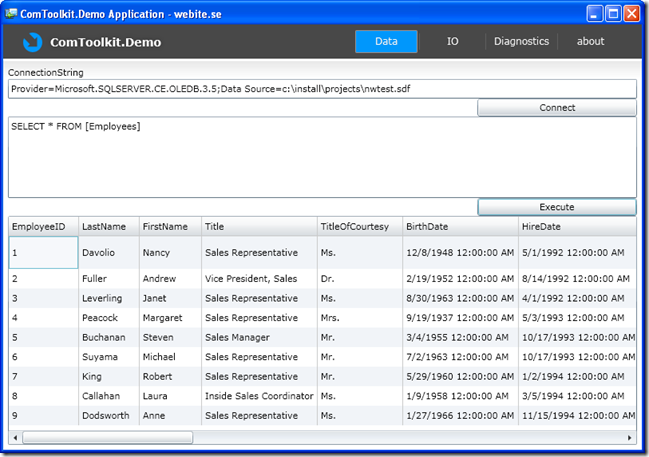Select the Diagnostics tab

(x=521, y=42)
